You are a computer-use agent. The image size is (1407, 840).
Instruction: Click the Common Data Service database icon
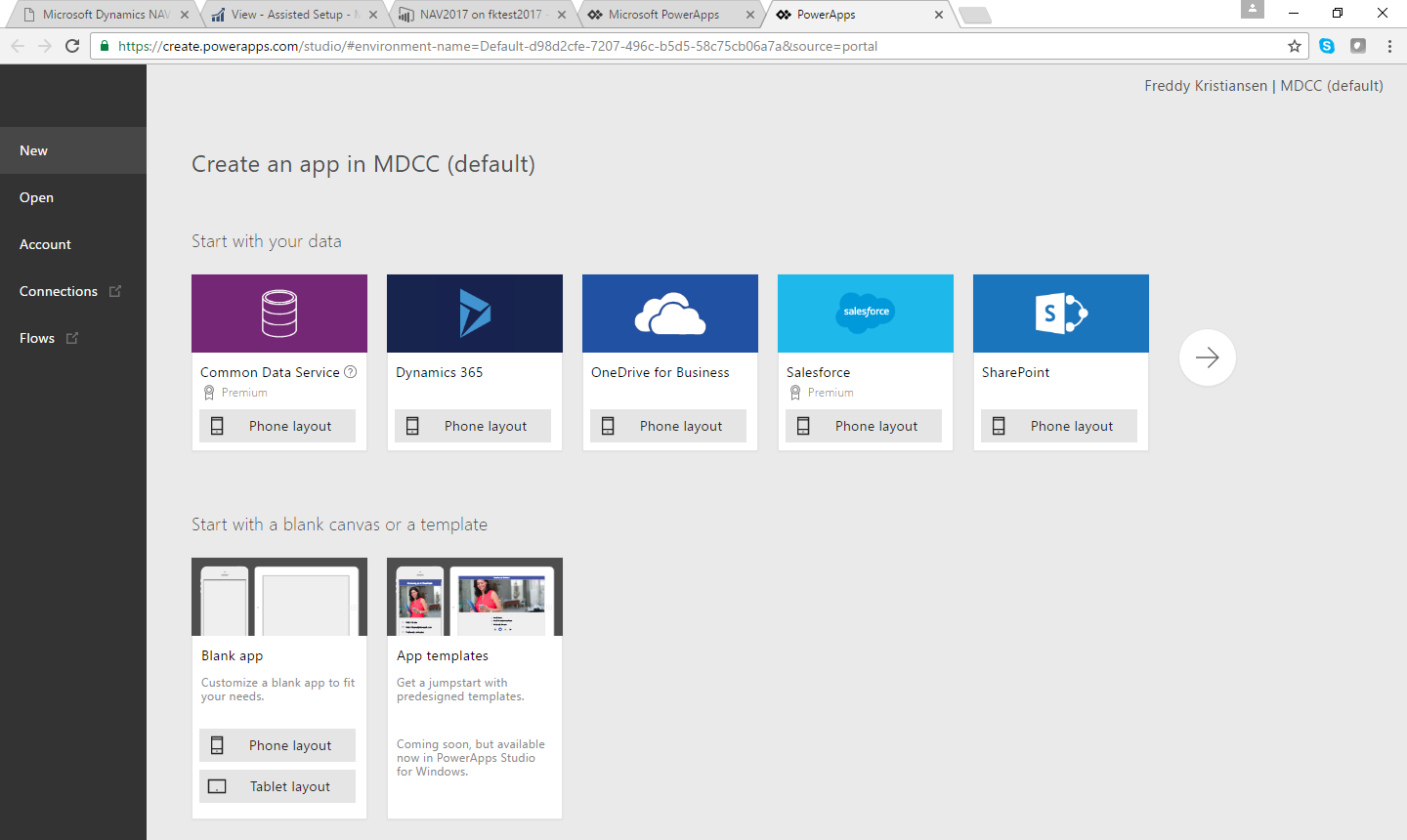tap(279, 314)
